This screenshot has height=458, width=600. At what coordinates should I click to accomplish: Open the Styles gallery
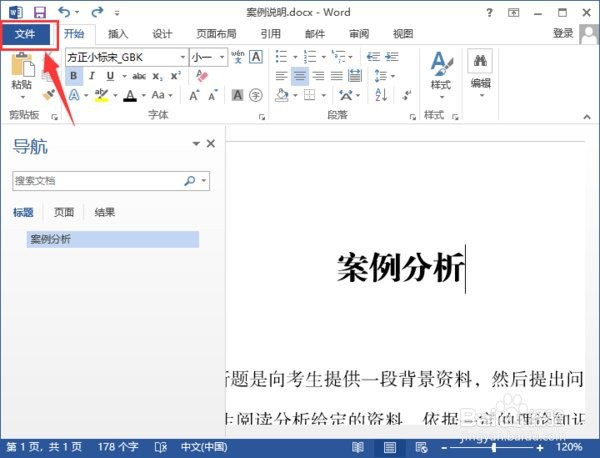point(441,75)
